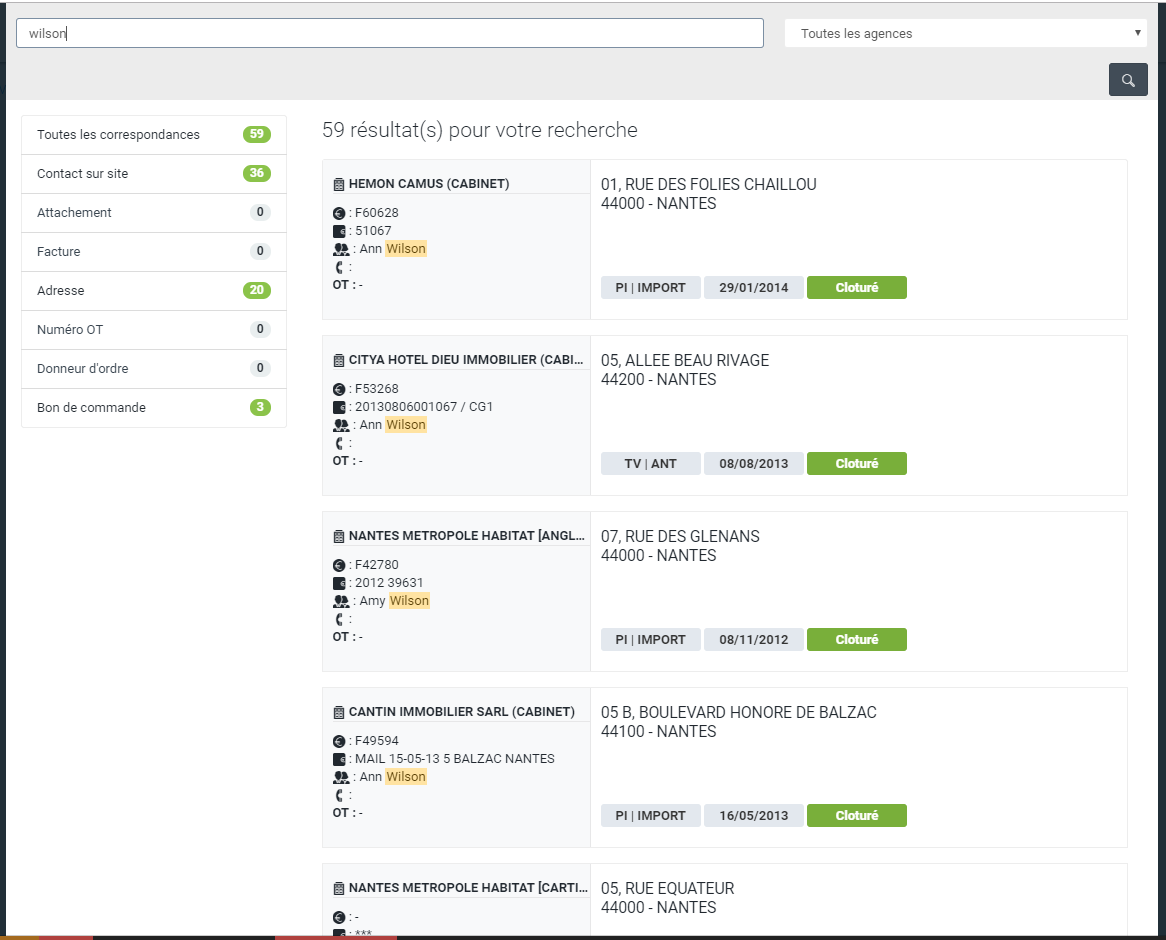
Task: Click euro icon next to F60628
Action: click(x=339, y=213)
